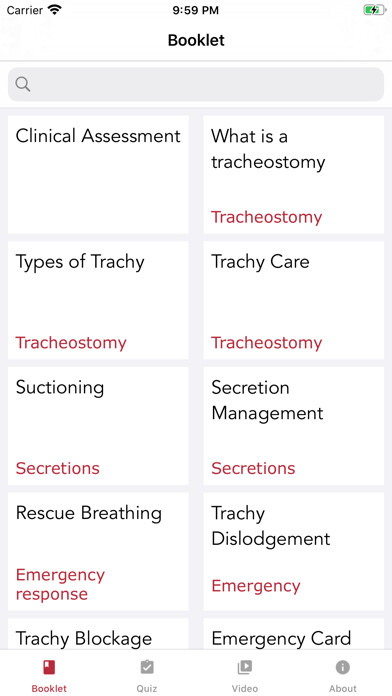The height and width of the screenshot is (696, 392).
Task: Open What is a tracheostomy card
Action: coord(293,174)
